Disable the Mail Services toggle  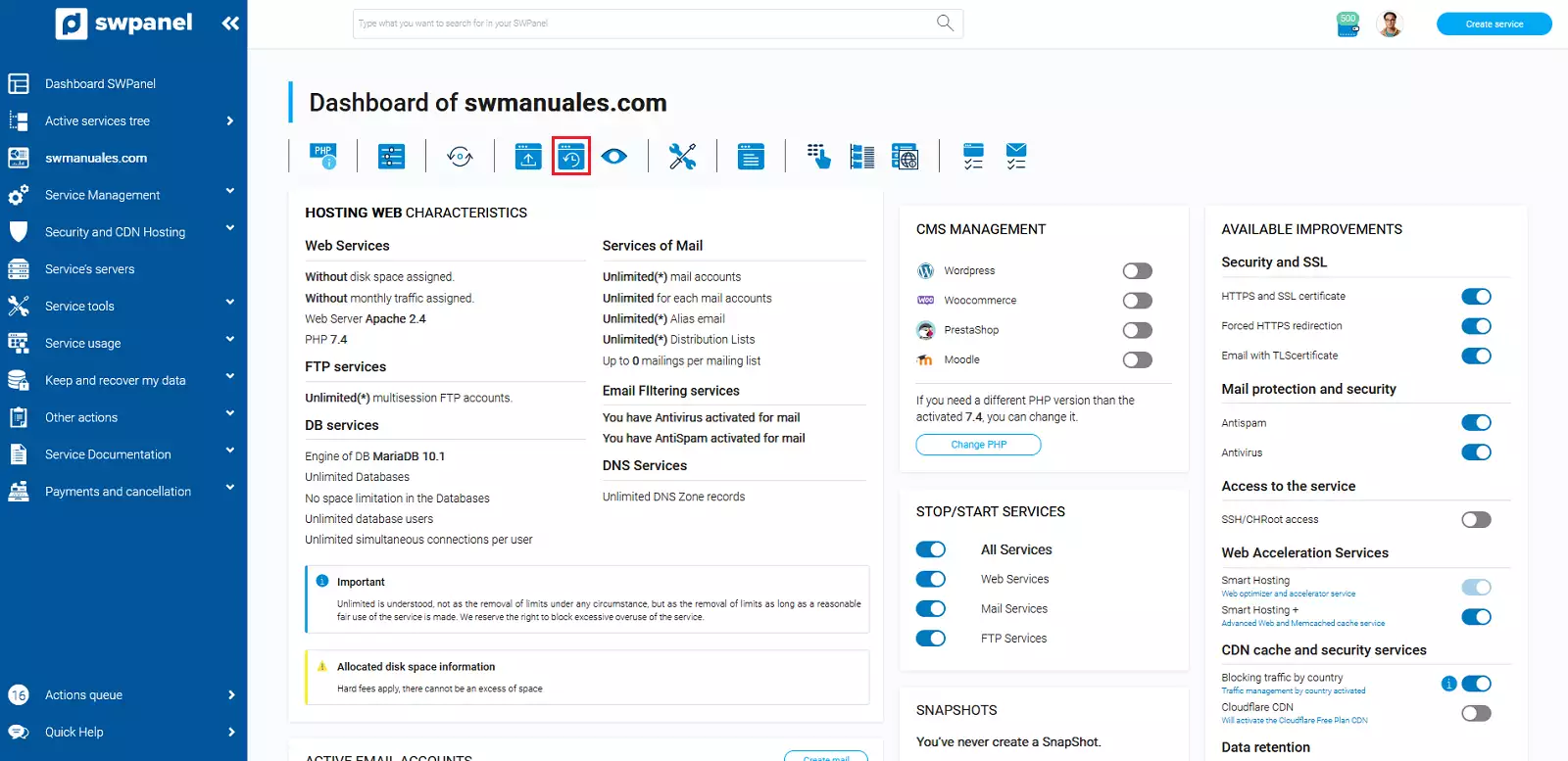coord(930,609)
